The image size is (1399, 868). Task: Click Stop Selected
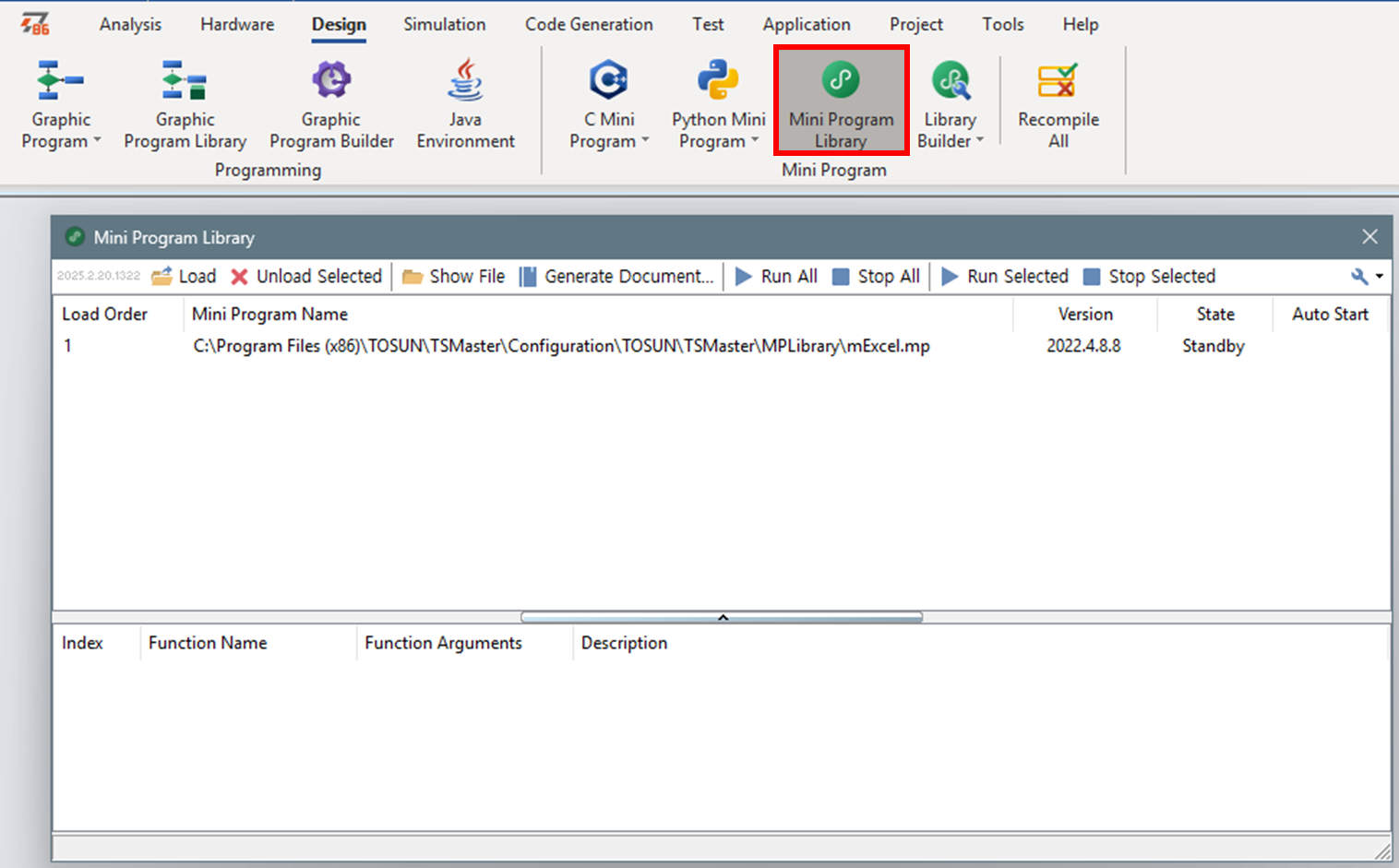point(1149,276)
